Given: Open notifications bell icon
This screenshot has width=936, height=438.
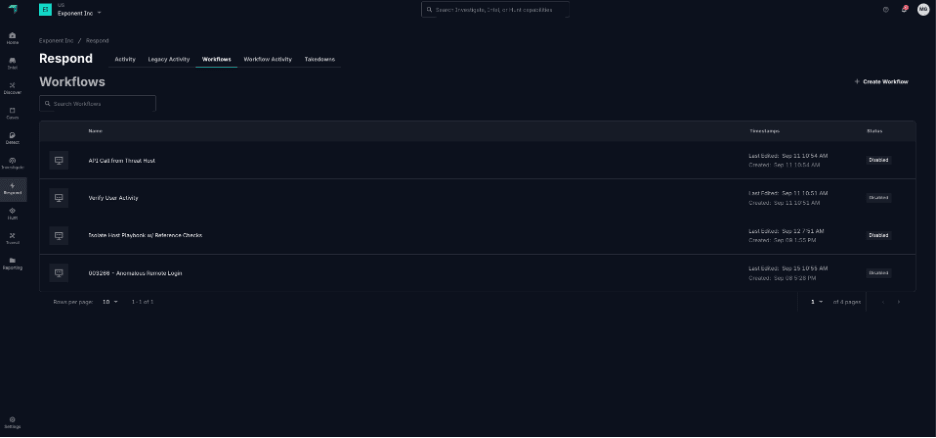Looking at the screenshot, I should pos(904,10).
